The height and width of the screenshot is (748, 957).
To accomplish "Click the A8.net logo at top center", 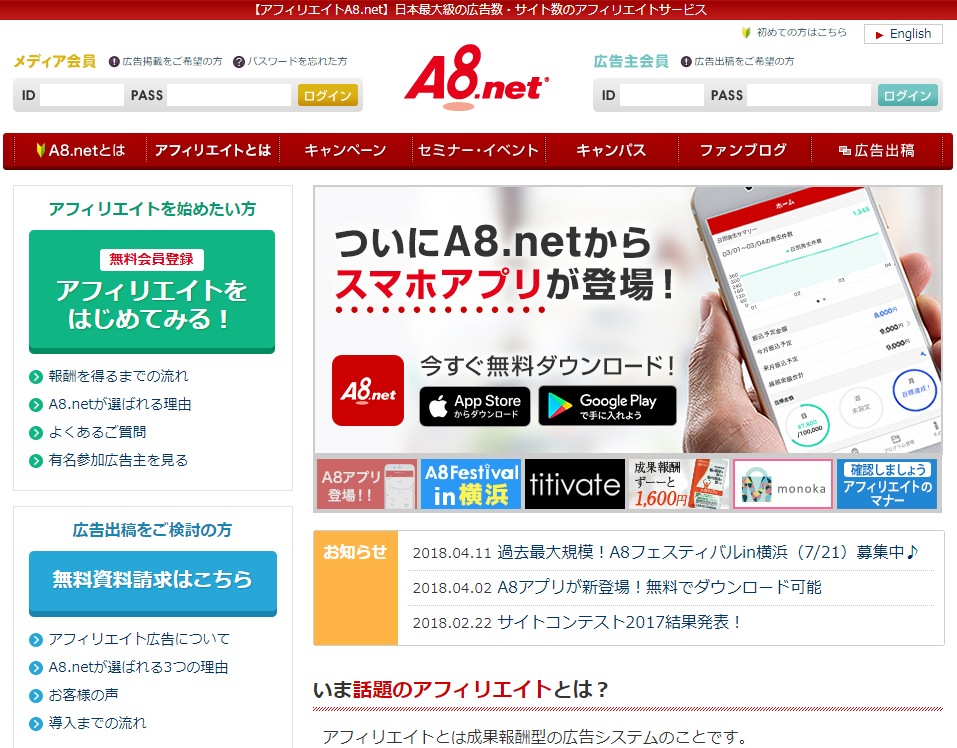I will 476,77.
